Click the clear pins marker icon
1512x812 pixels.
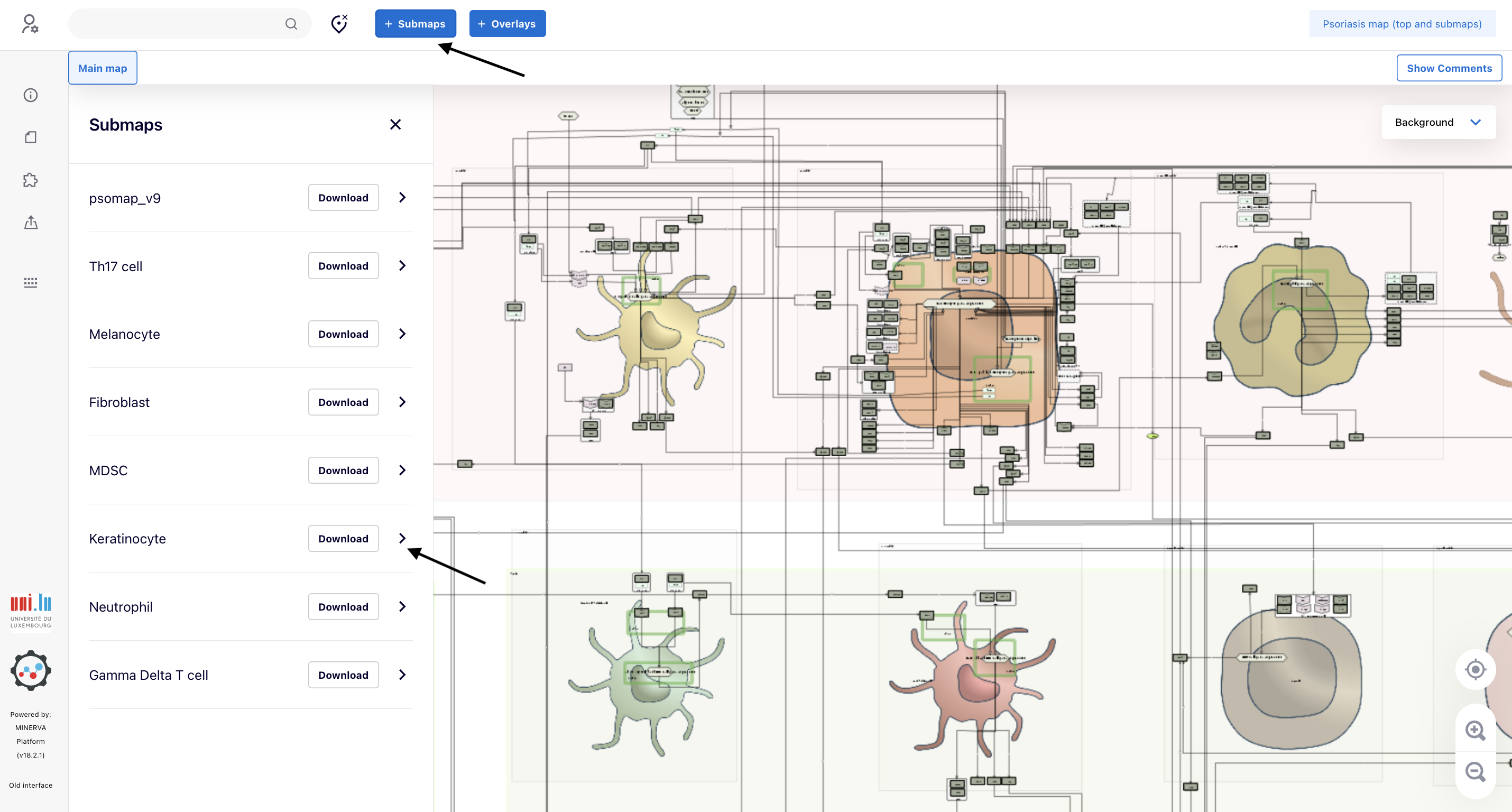[339, 24]
